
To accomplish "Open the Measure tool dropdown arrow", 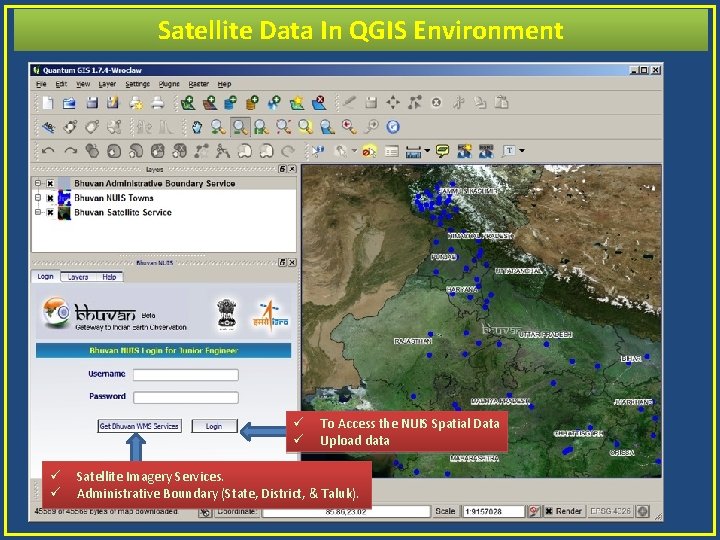I will coord(427,151).
